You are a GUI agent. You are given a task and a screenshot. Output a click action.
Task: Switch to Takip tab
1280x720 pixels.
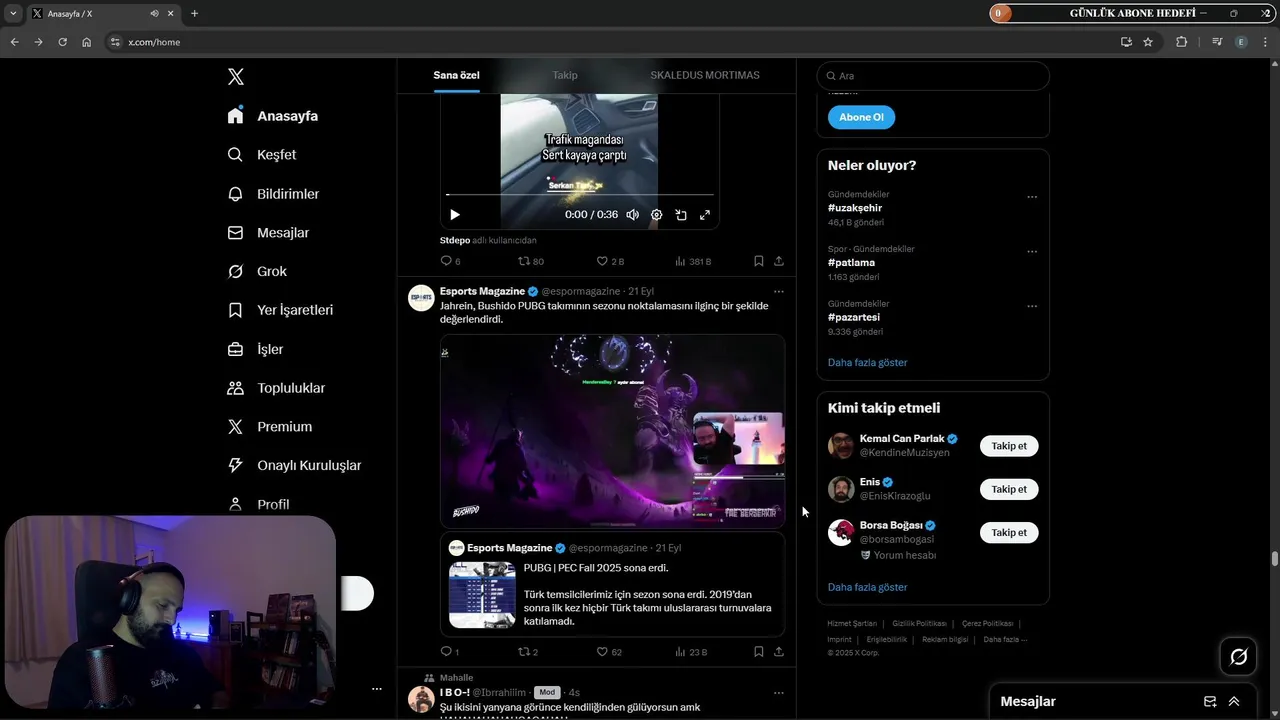pos(565,76)
